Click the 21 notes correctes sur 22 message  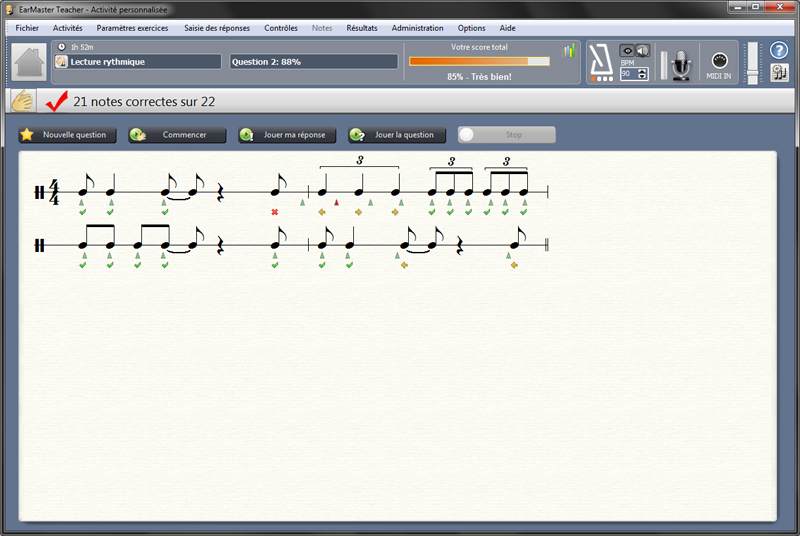pos(144,101)
